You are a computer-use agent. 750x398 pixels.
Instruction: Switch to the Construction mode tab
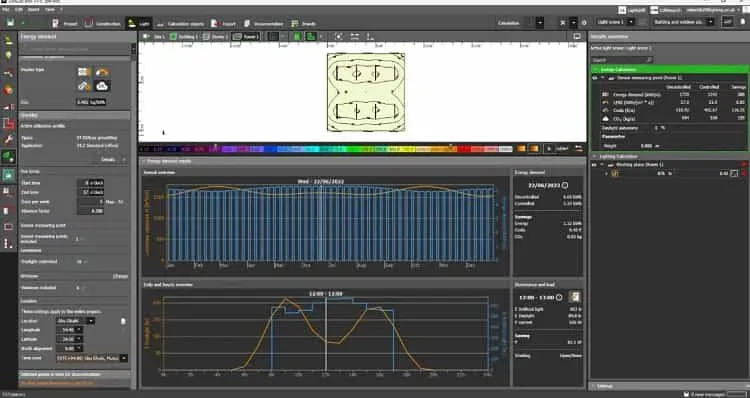(102, 23)
